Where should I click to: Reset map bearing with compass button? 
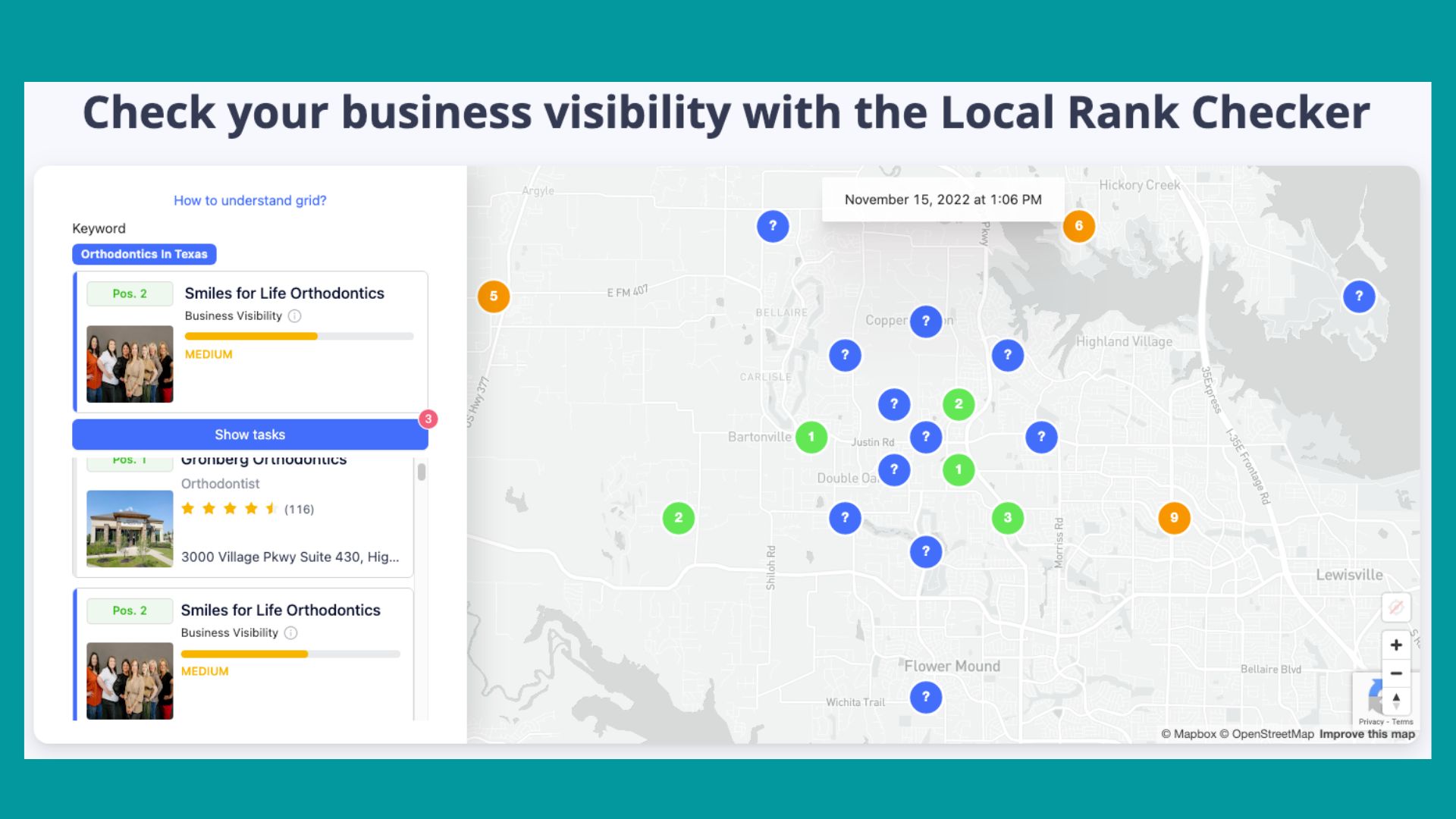coord(1395,700)
